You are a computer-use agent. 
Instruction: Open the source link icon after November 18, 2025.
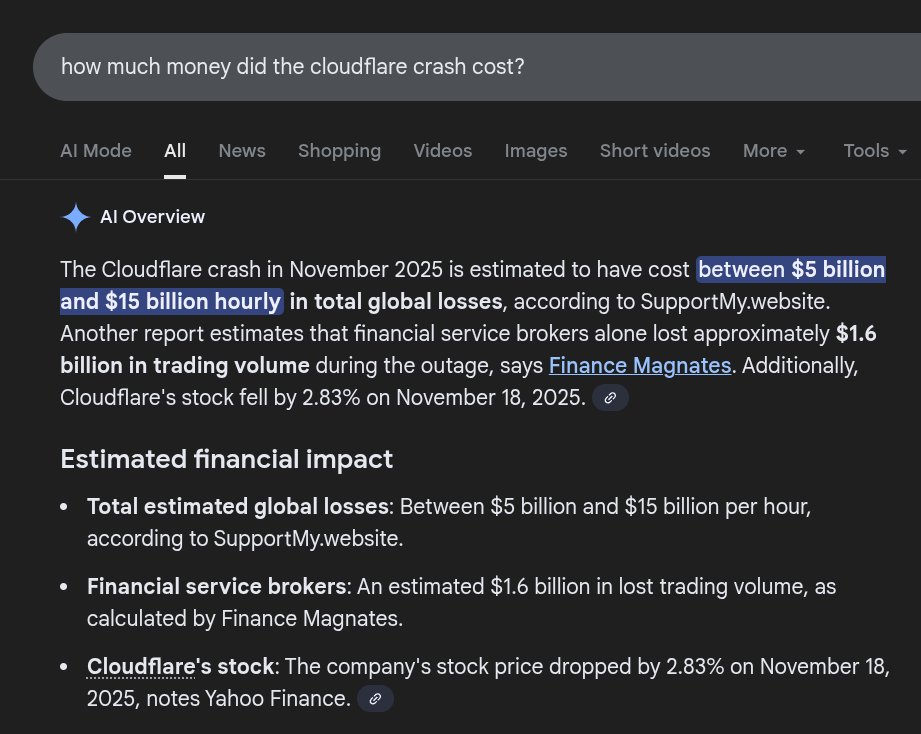[x=610, y=398]
